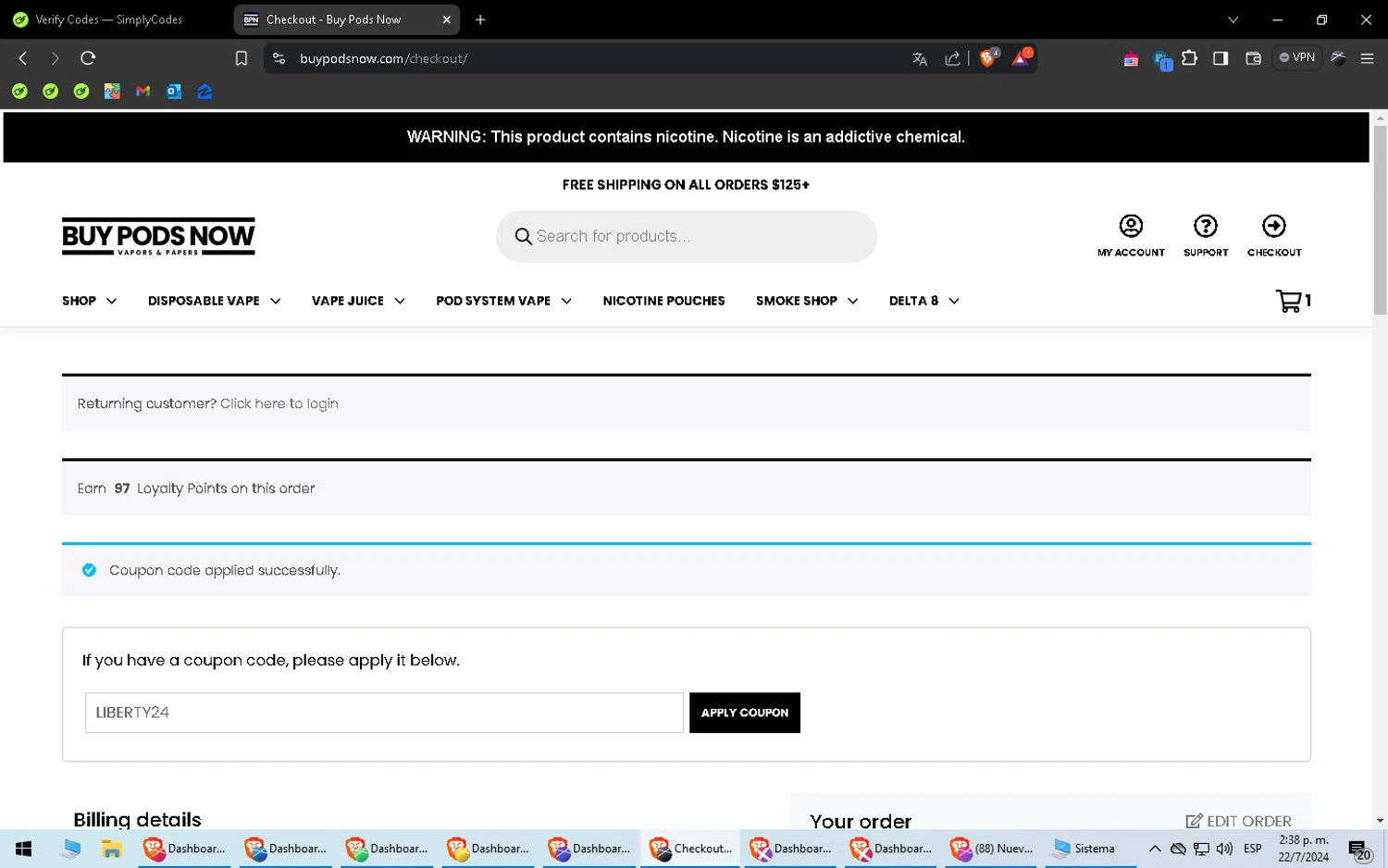Expand the SHOP menu
This screenshot has width=1388, height=868.
pos(89,301)
